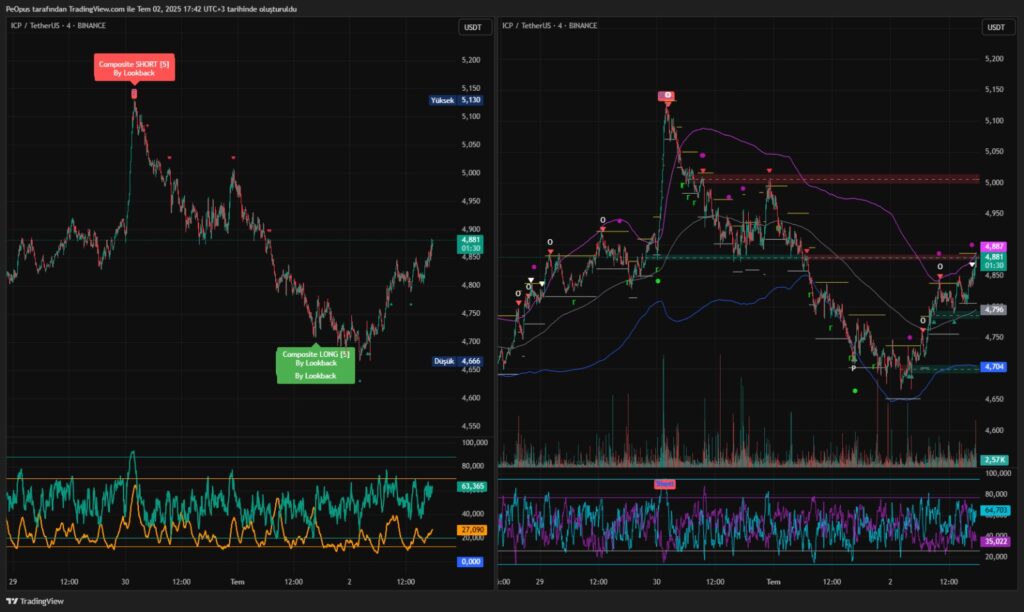
Task: Click the TradingView.com header caption text
Action: coord(150,8)
